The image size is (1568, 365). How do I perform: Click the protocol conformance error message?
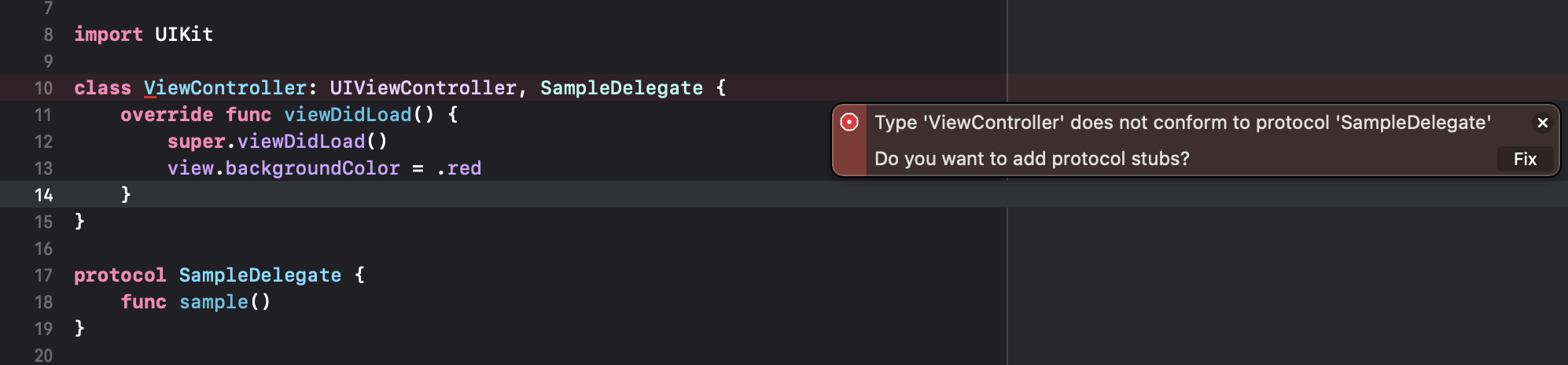click(1183, 123)
